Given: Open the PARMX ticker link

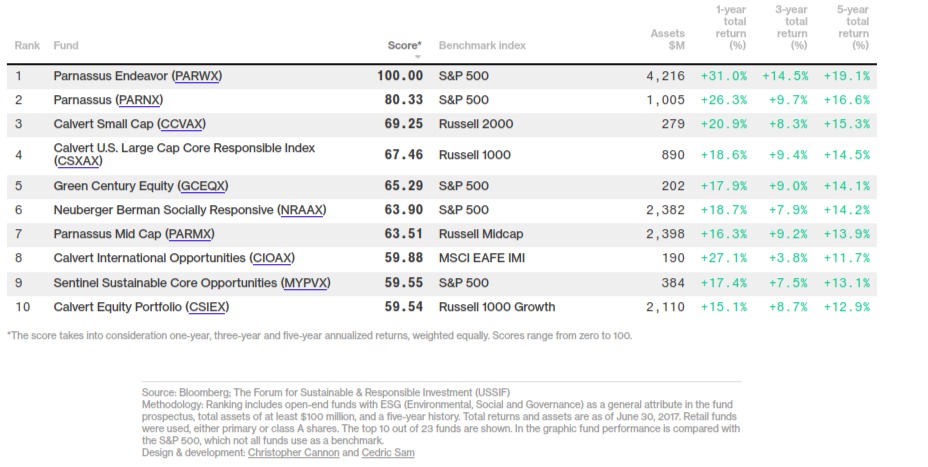Looking at the screenshot, I should point(190,234).
